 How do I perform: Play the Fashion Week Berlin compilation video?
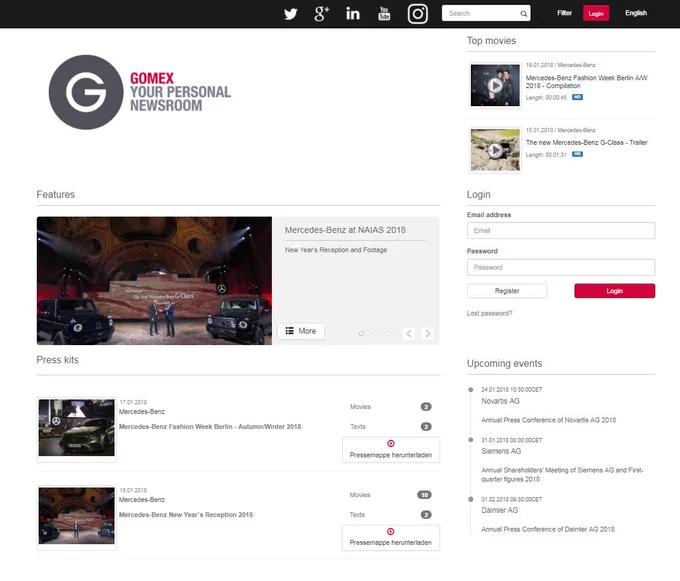click(x=495, y=85)
